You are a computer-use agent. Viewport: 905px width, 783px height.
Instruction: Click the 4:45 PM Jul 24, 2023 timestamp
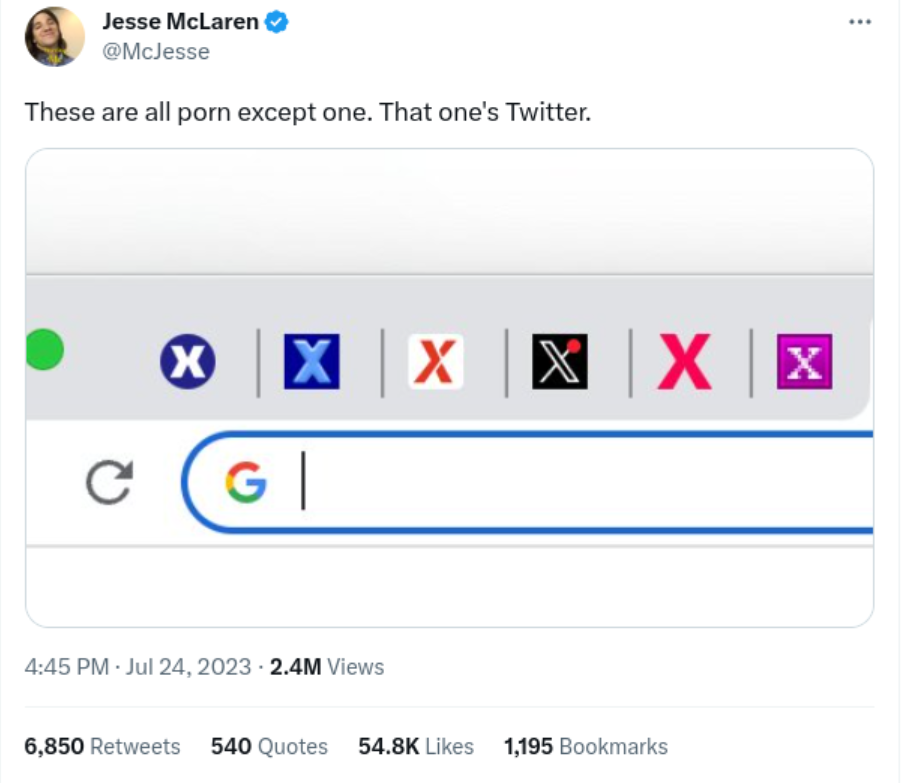138,667
